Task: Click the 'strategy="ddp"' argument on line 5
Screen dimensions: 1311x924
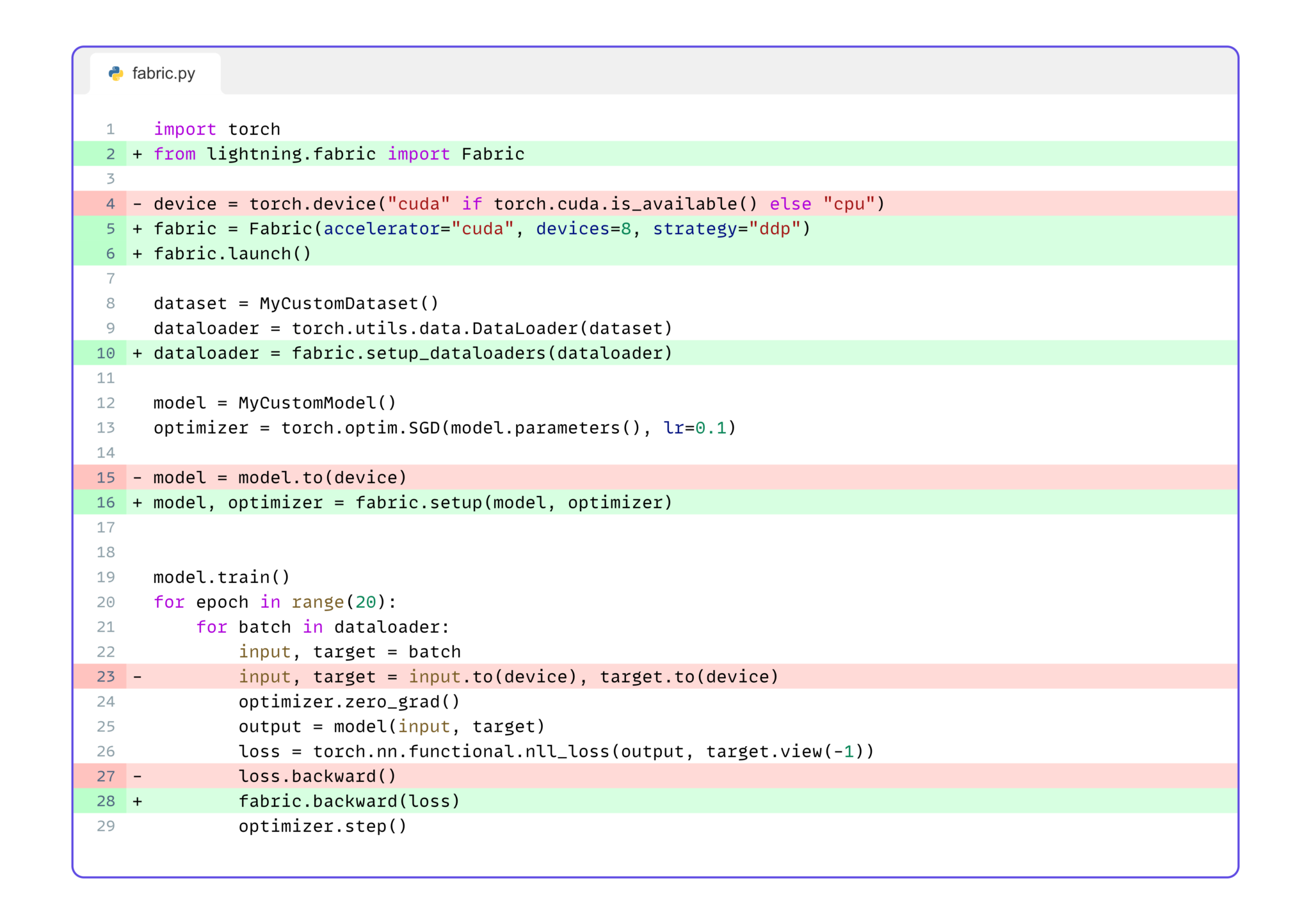Action: point(727,229)
